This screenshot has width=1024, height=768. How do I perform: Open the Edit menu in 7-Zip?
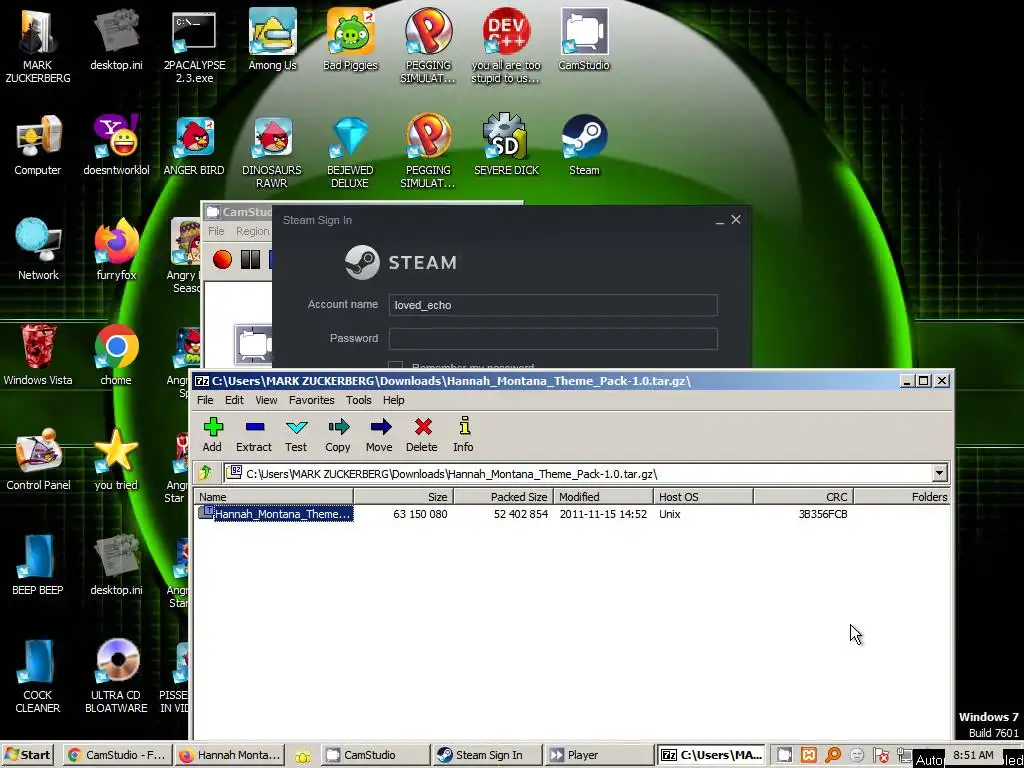point(234,400)
